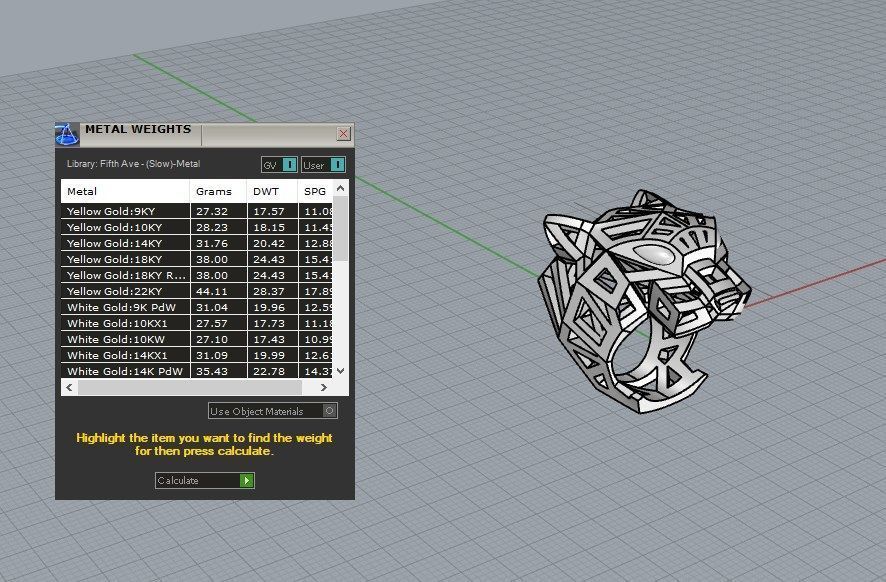Select the White Gold:14K PdW row
886x582 pixels.
(197, 371)
